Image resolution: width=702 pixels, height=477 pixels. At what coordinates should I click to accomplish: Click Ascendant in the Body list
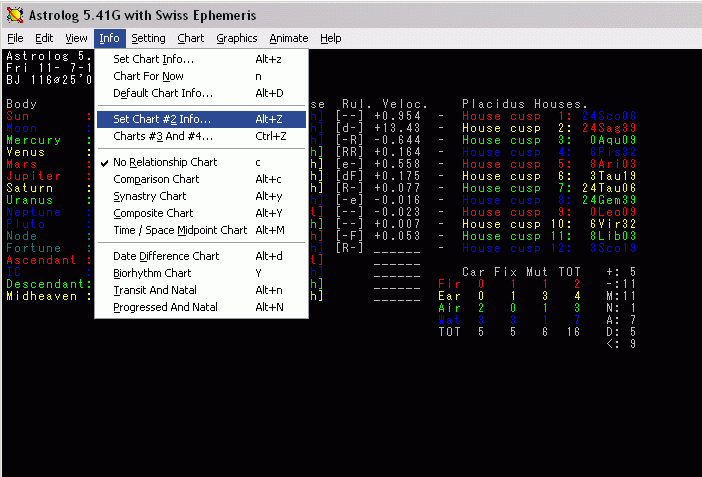41,260
